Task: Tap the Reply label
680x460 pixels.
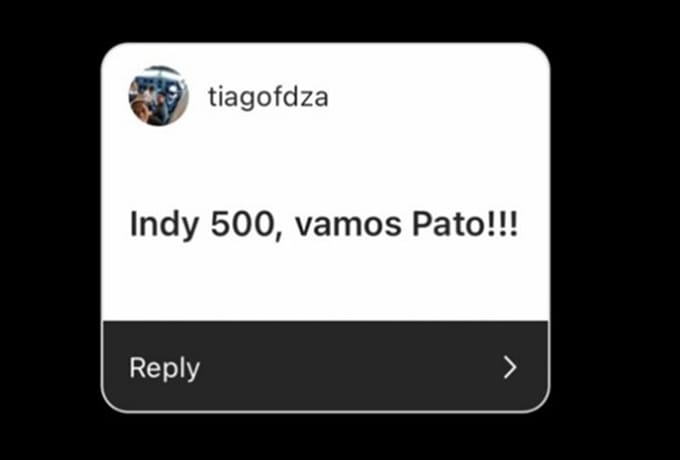Action: tap(165, 368)
